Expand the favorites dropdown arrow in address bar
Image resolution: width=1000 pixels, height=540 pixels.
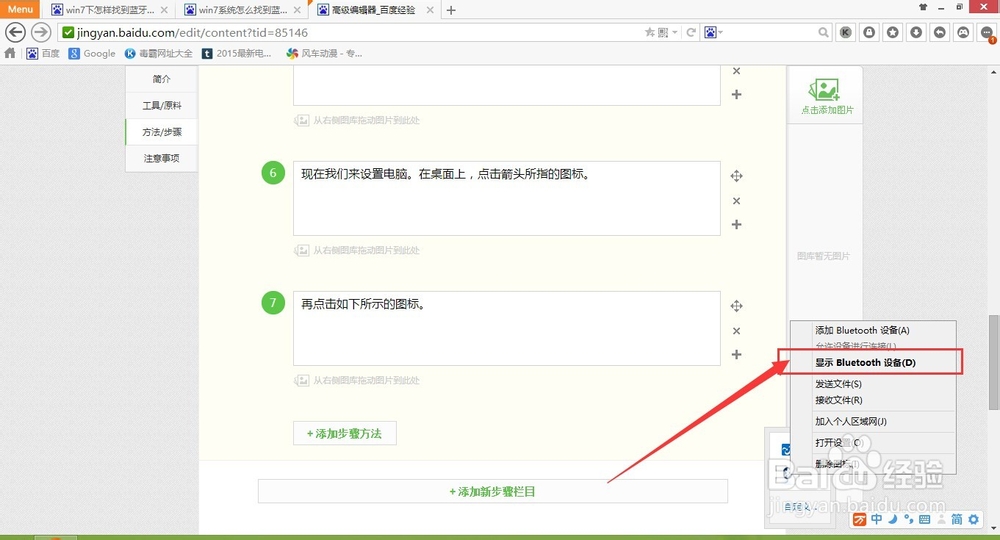pos(675,32)
